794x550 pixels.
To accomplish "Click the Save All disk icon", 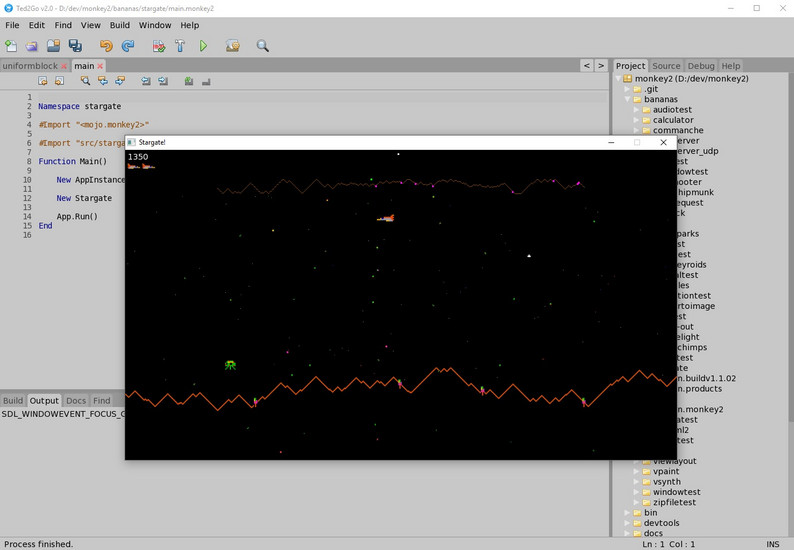I will coord(75,46).
